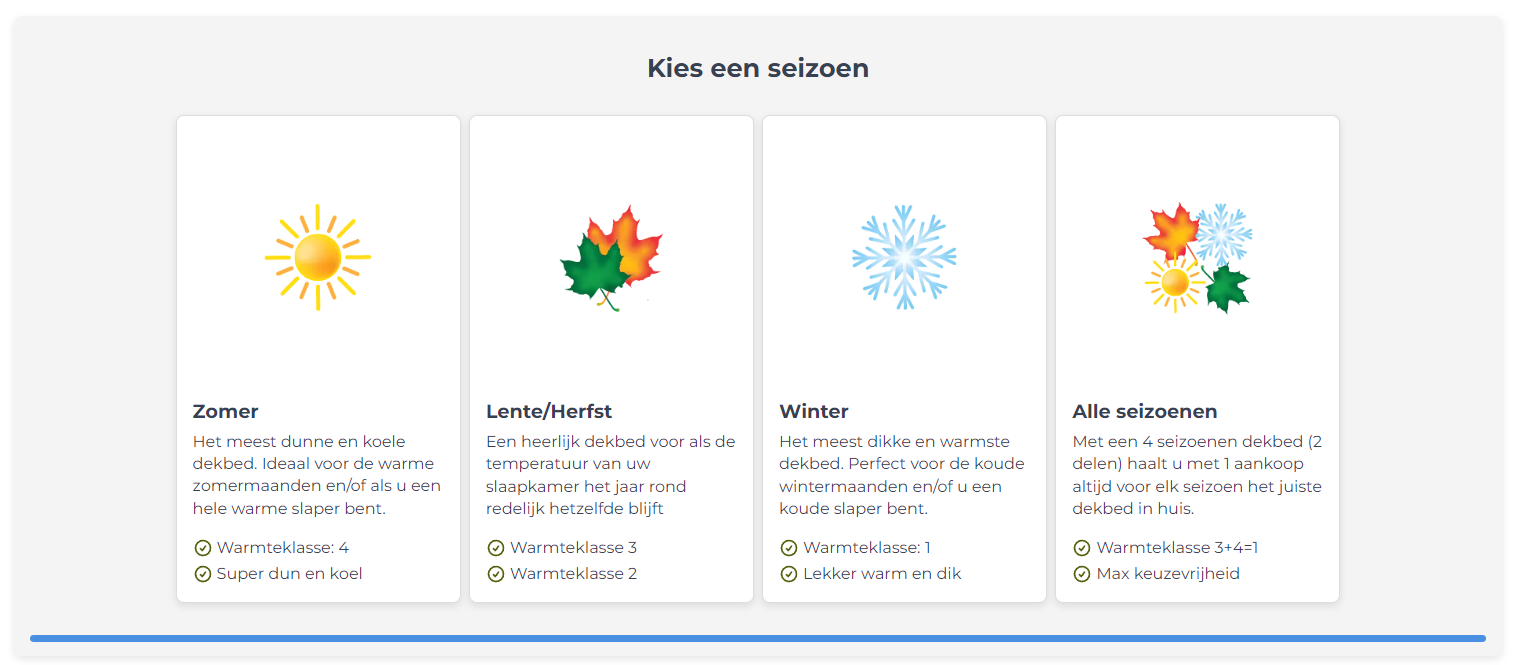
Task: Click the blue progress bar
Action: [757, 638]
